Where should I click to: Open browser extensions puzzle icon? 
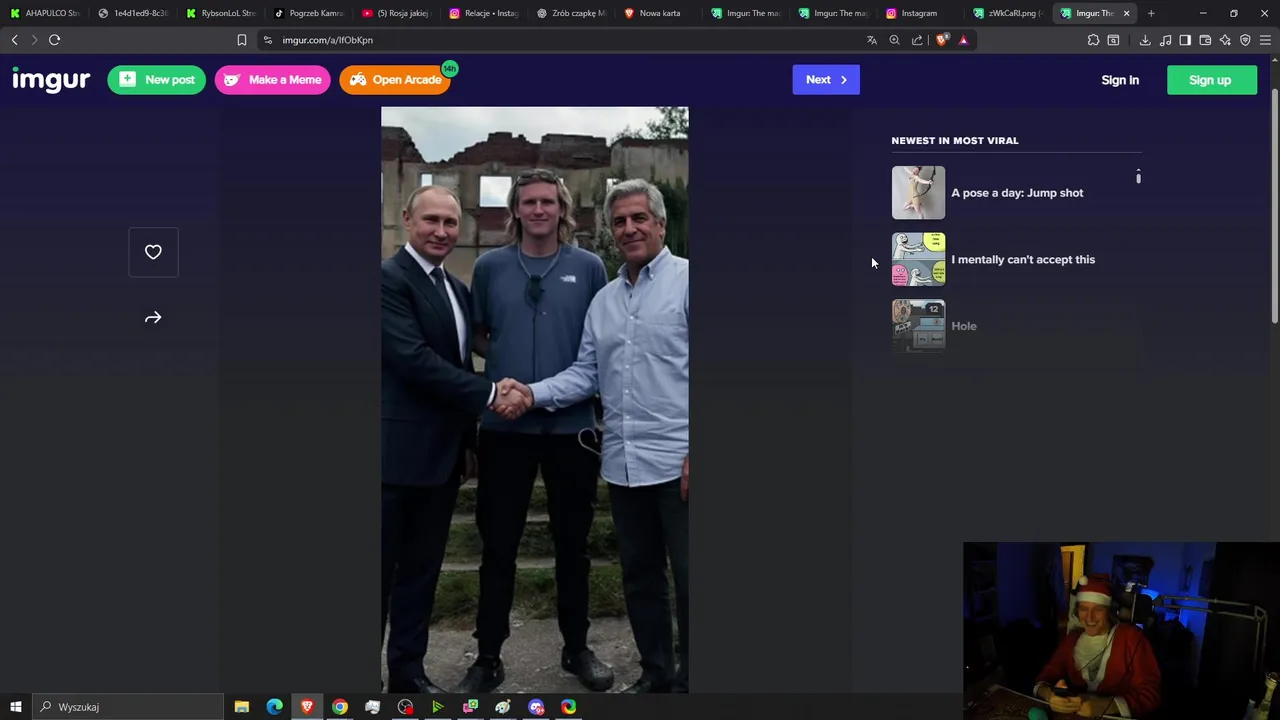coord(1093,40)
